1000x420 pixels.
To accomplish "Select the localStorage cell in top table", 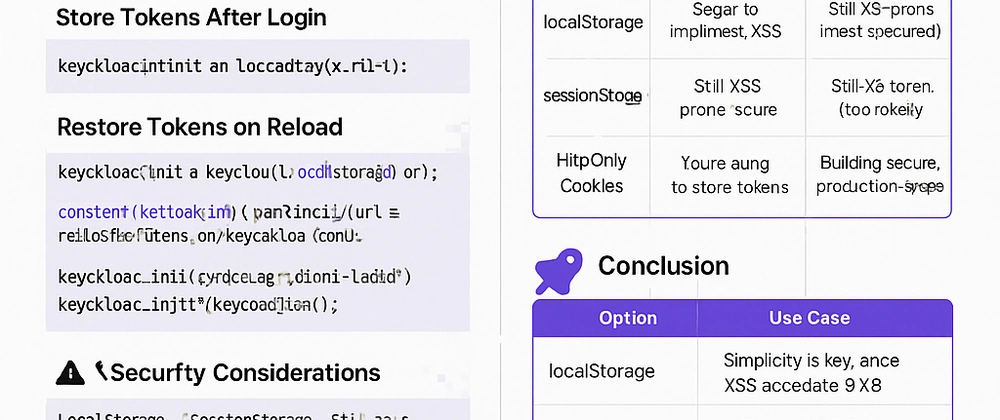I will coord(593,22).
